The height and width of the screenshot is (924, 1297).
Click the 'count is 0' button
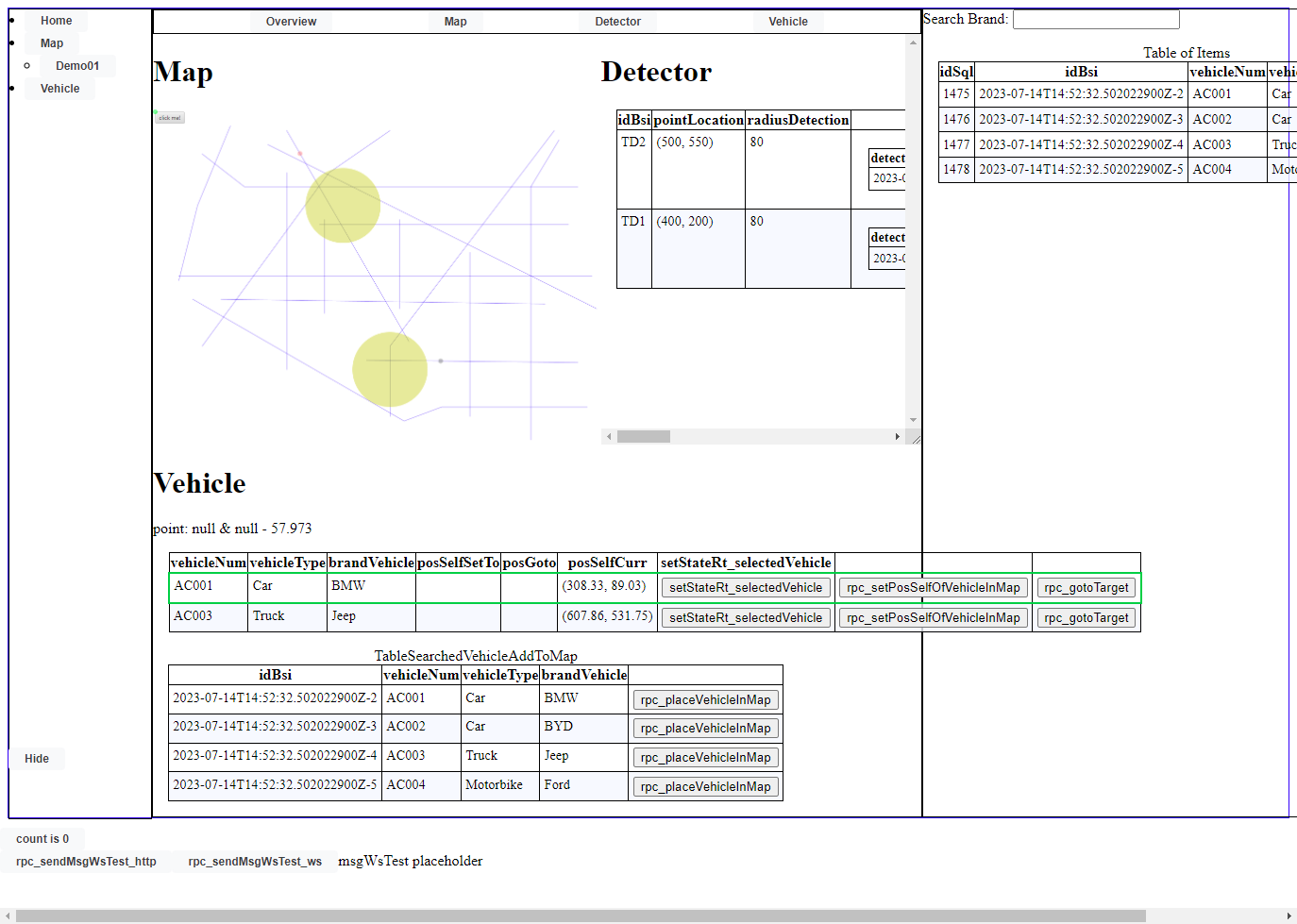coord(42,839)
